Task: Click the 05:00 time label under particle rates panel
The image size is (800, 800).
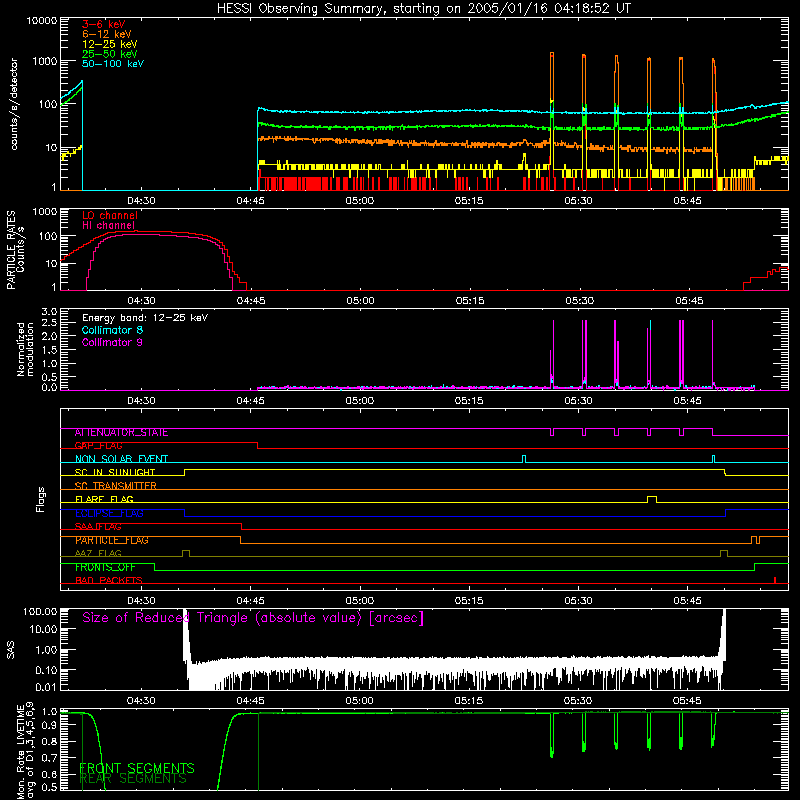Action: pyautogui.click(x=360, y=301)
